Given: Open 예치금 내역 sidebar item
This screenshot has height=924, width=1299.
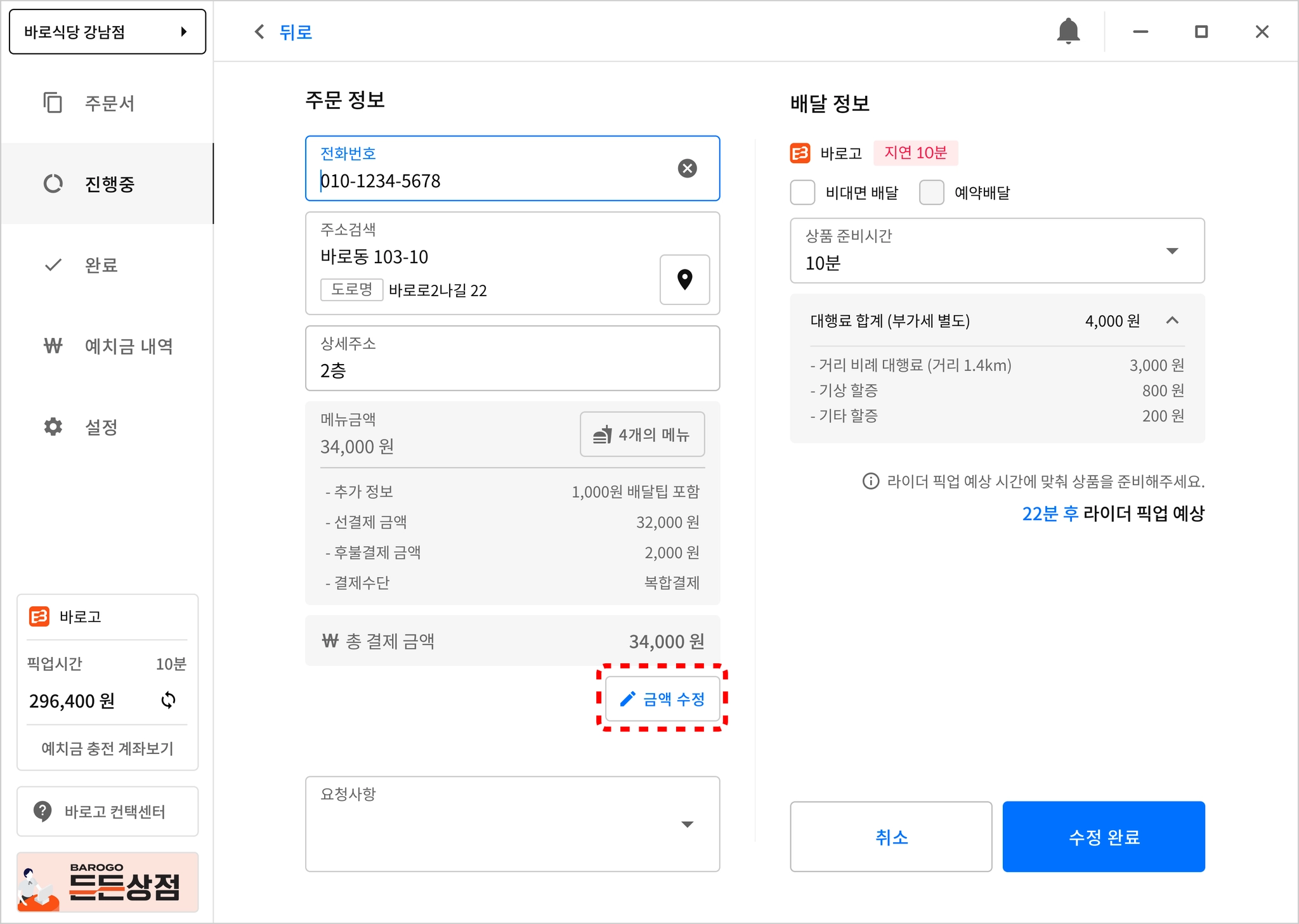Looking at the screenshot, I should coord(128,346).
